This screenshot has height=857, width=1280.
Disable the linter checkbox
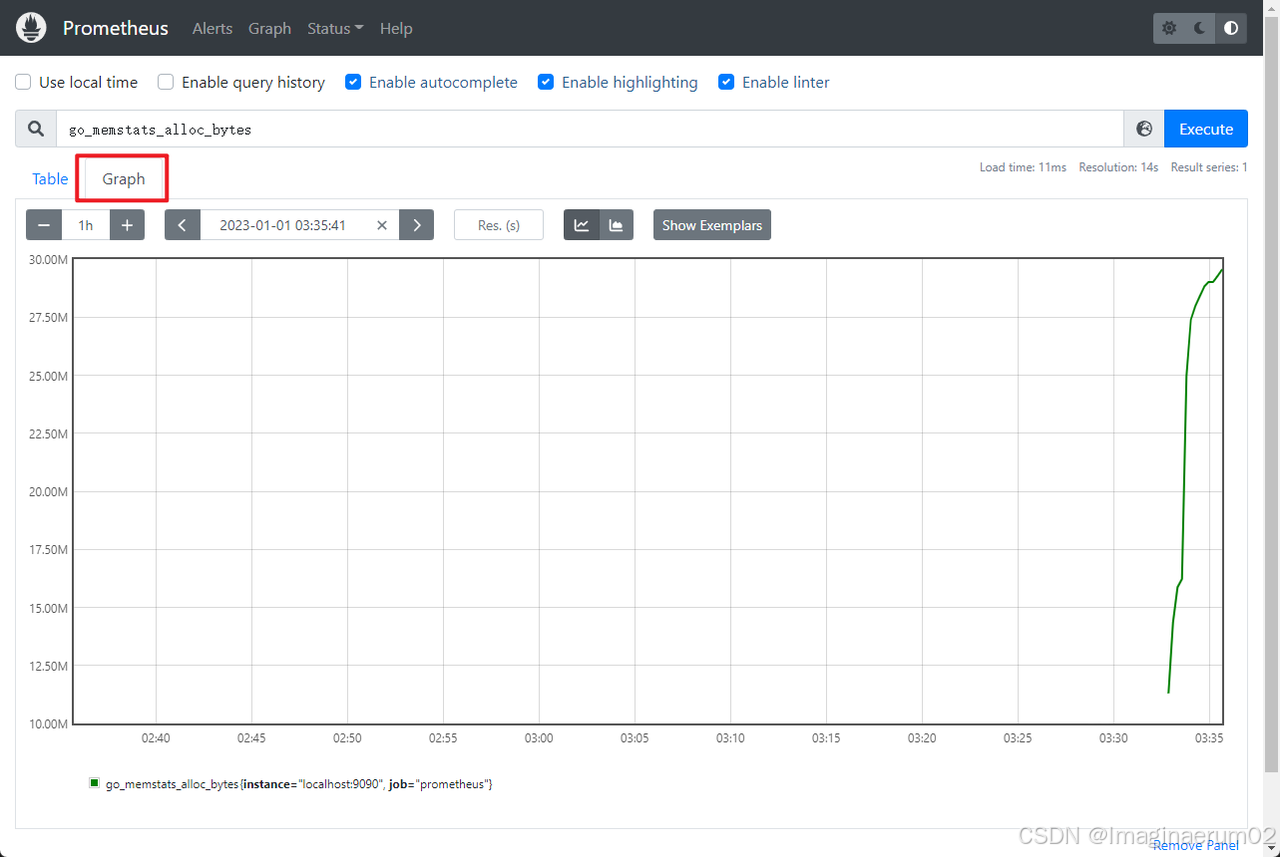tap(726, 82)
